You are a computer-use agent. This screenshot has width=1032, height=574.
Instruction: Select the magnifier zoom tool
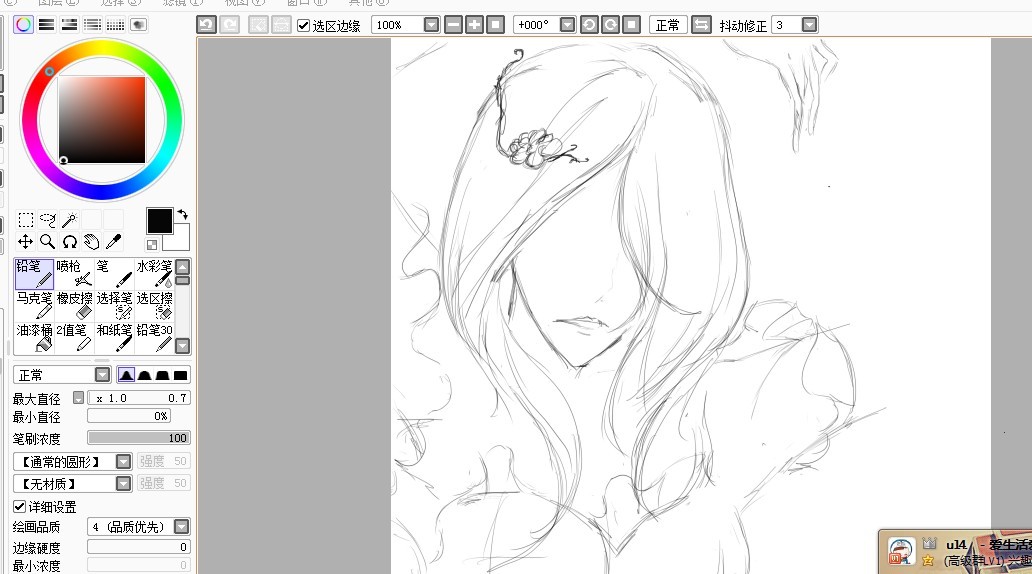pyautogui.click(x=47, y=242)
